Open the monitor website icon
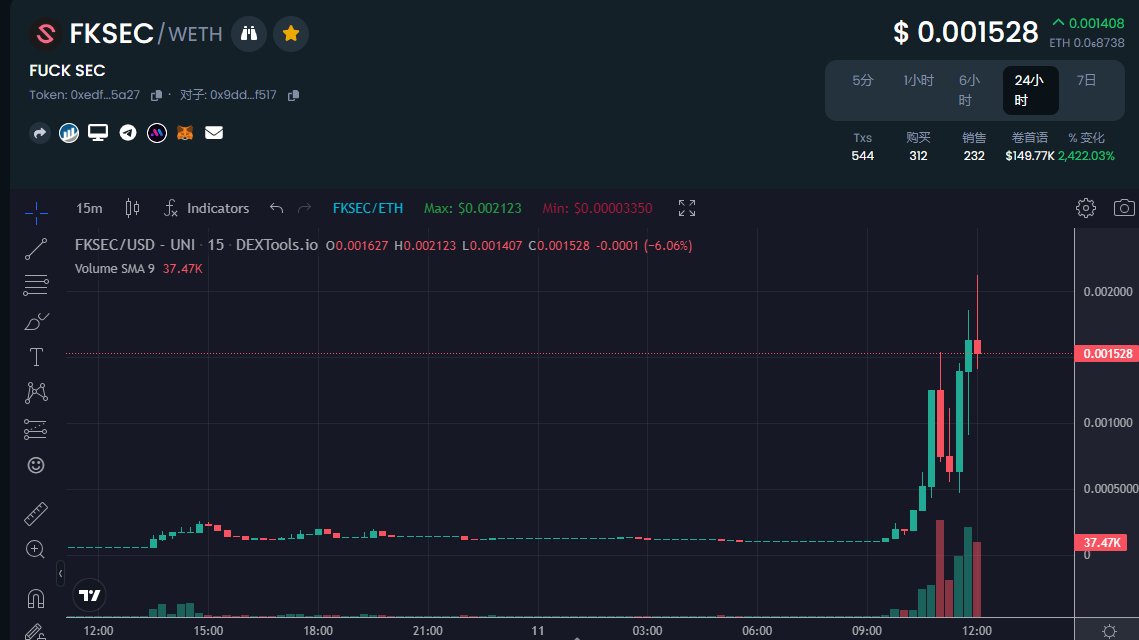This screenshot has height=640, width=1139. [x=98, y=132]
